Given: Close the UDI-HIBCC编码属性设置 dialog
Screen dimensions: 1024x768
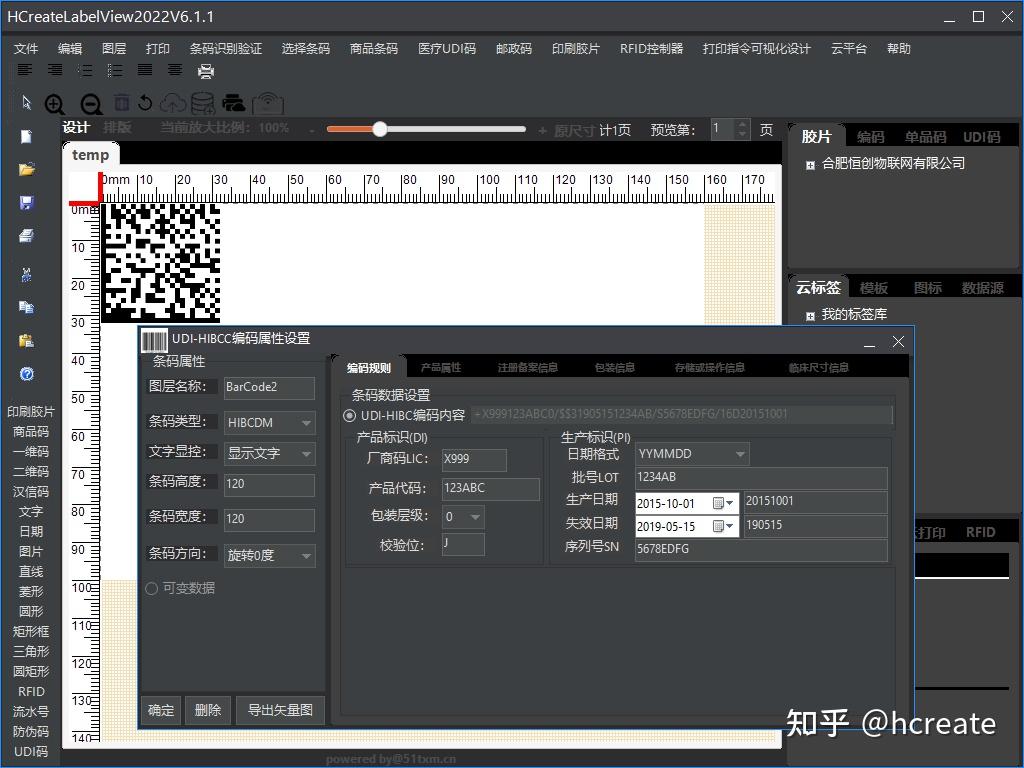Looking at the screenshot, I should (x=898, y=342).
